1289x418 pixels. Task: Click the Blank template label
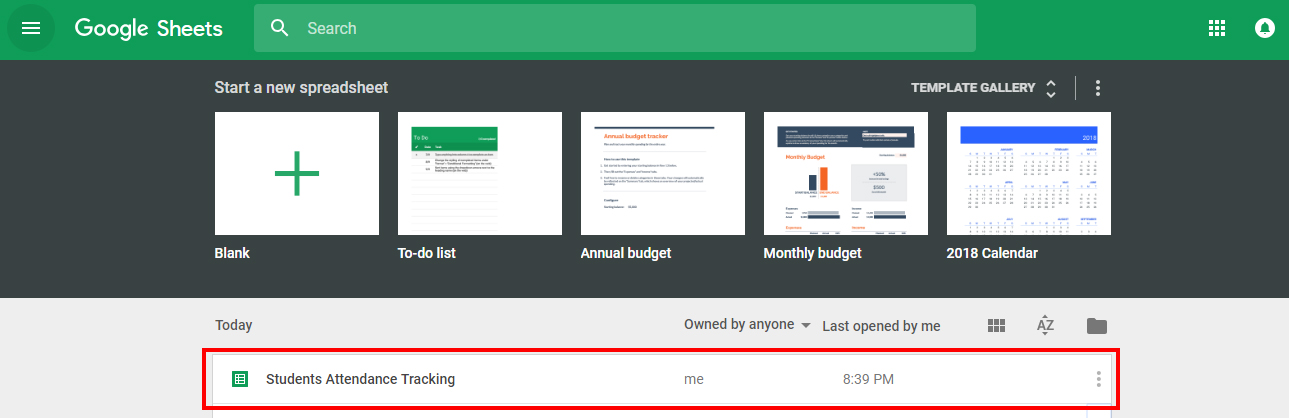[232, 253]
